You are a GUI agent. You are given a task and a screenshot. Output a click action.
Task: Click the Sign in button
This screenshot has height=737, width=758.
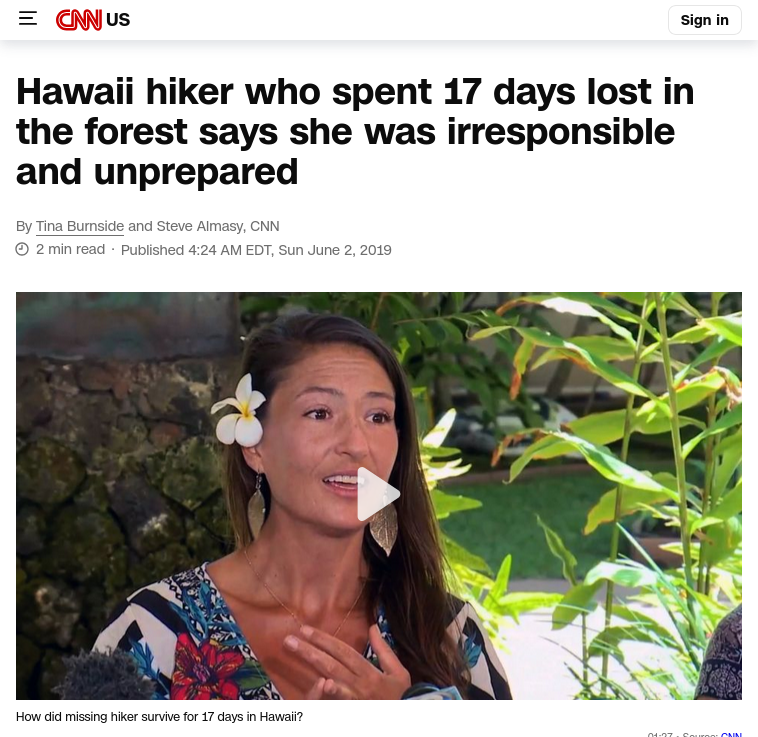click(704, 20)
